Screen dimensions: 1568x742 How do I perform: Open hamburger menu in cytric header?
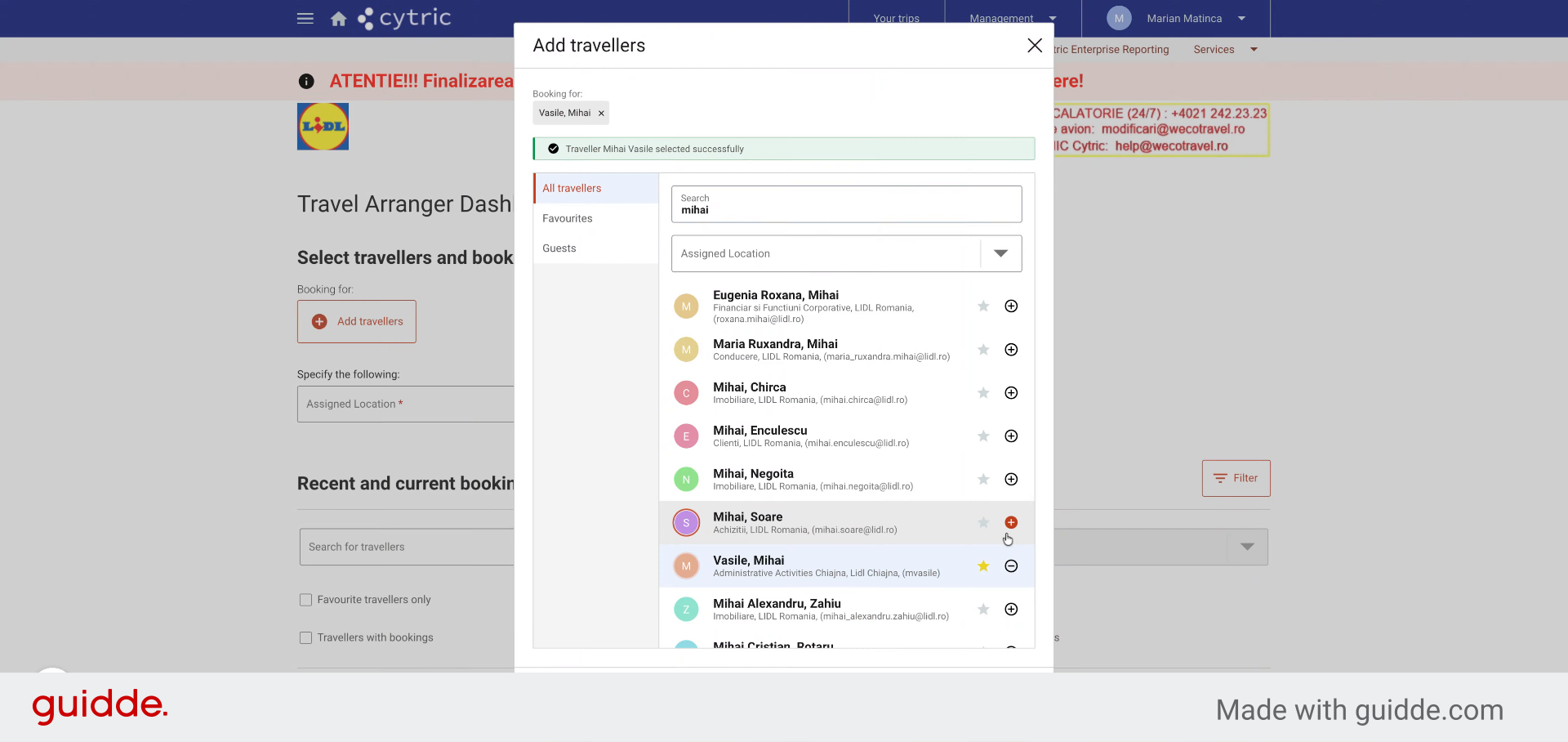pos(305,18)
